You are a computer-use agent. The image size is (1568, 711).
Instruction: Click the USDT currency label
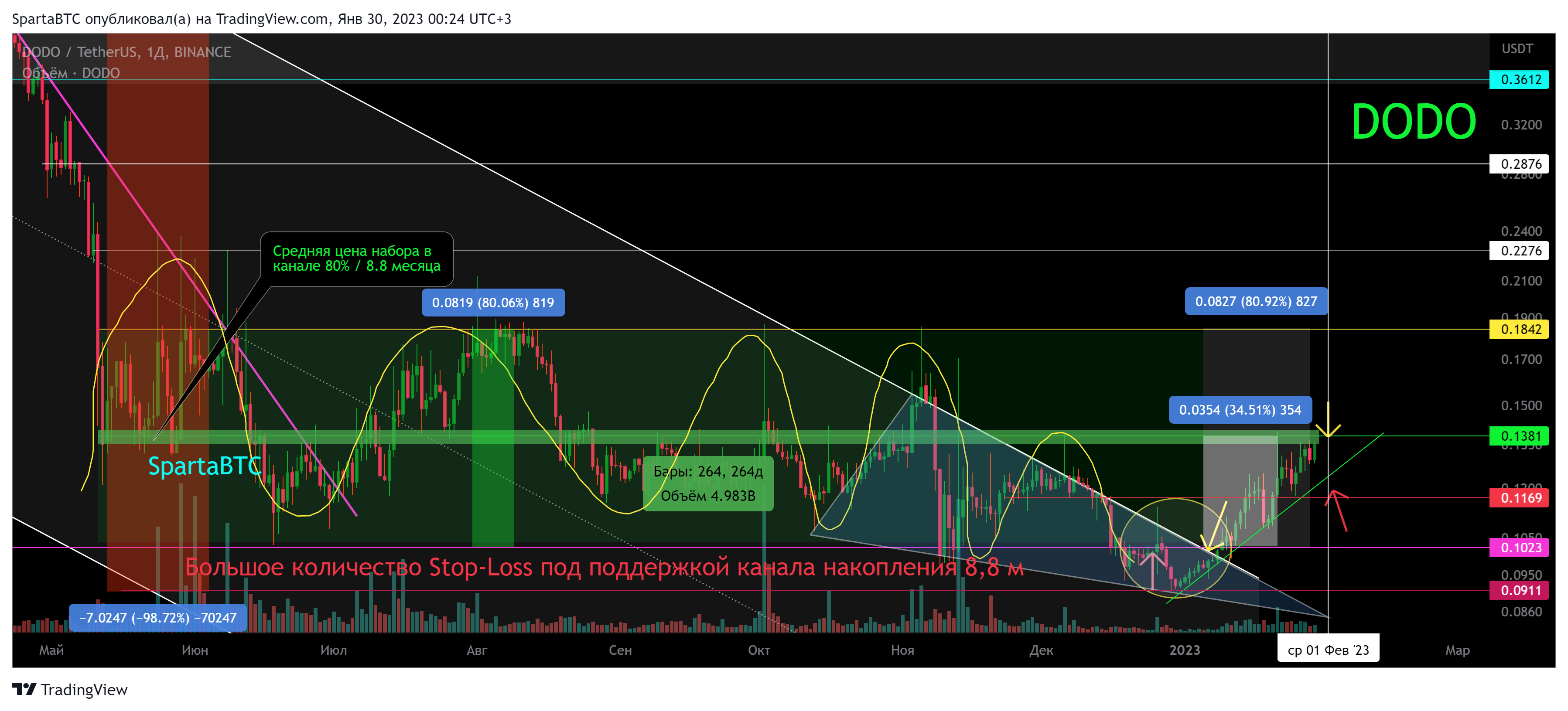[x=1517, y=49]
